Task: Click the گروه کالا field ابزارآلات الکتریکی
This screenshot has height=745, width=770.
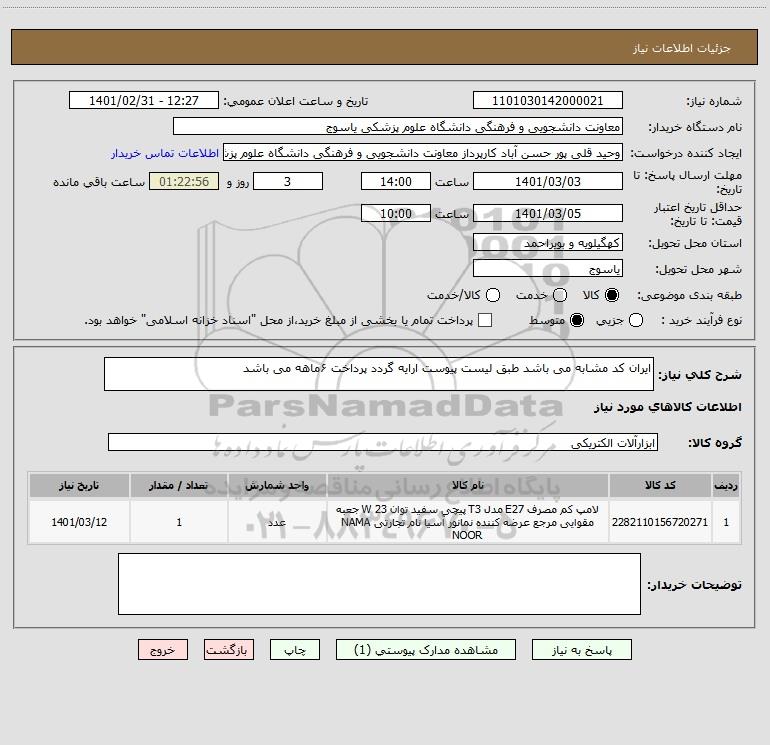Action: [383, 442]
